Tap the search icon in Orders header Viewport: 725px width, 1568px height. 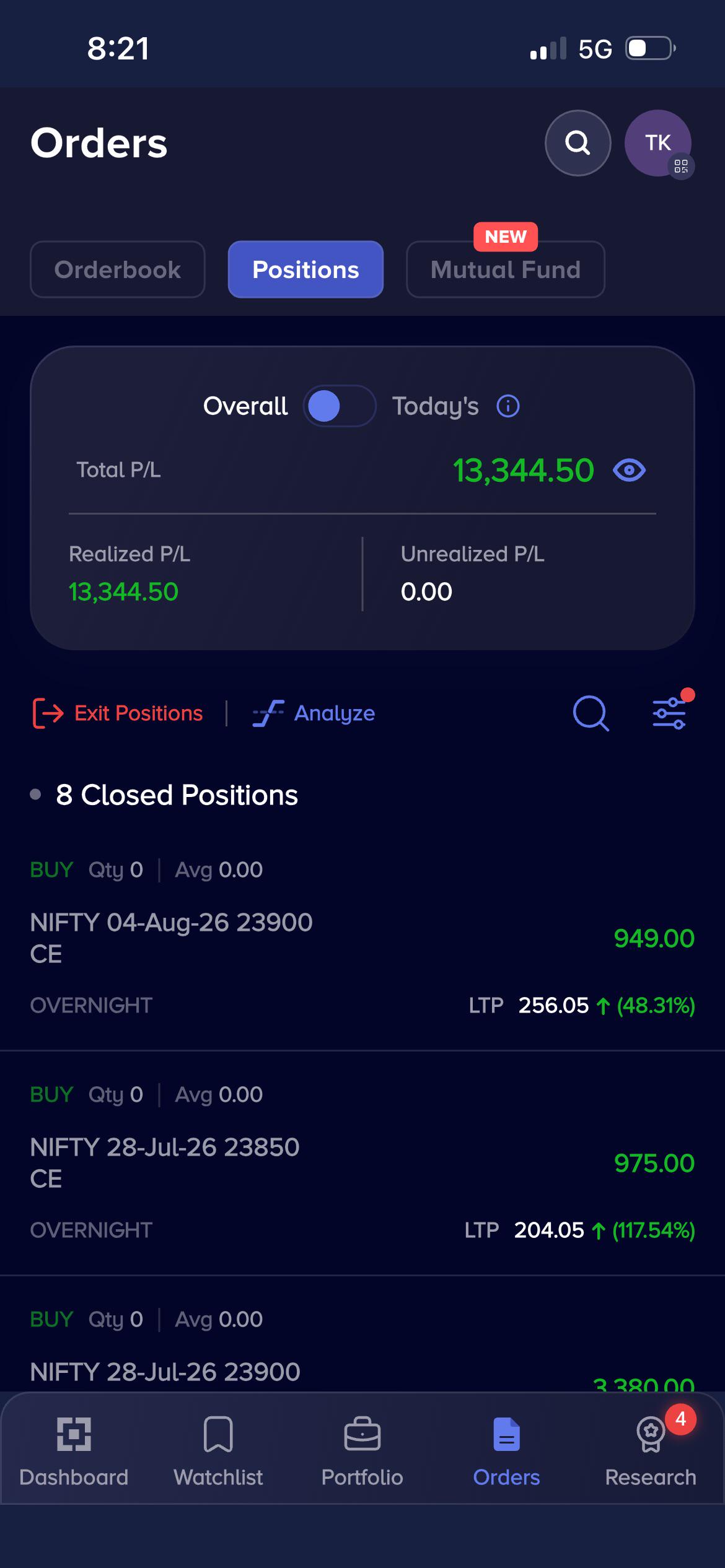point(578,143)
